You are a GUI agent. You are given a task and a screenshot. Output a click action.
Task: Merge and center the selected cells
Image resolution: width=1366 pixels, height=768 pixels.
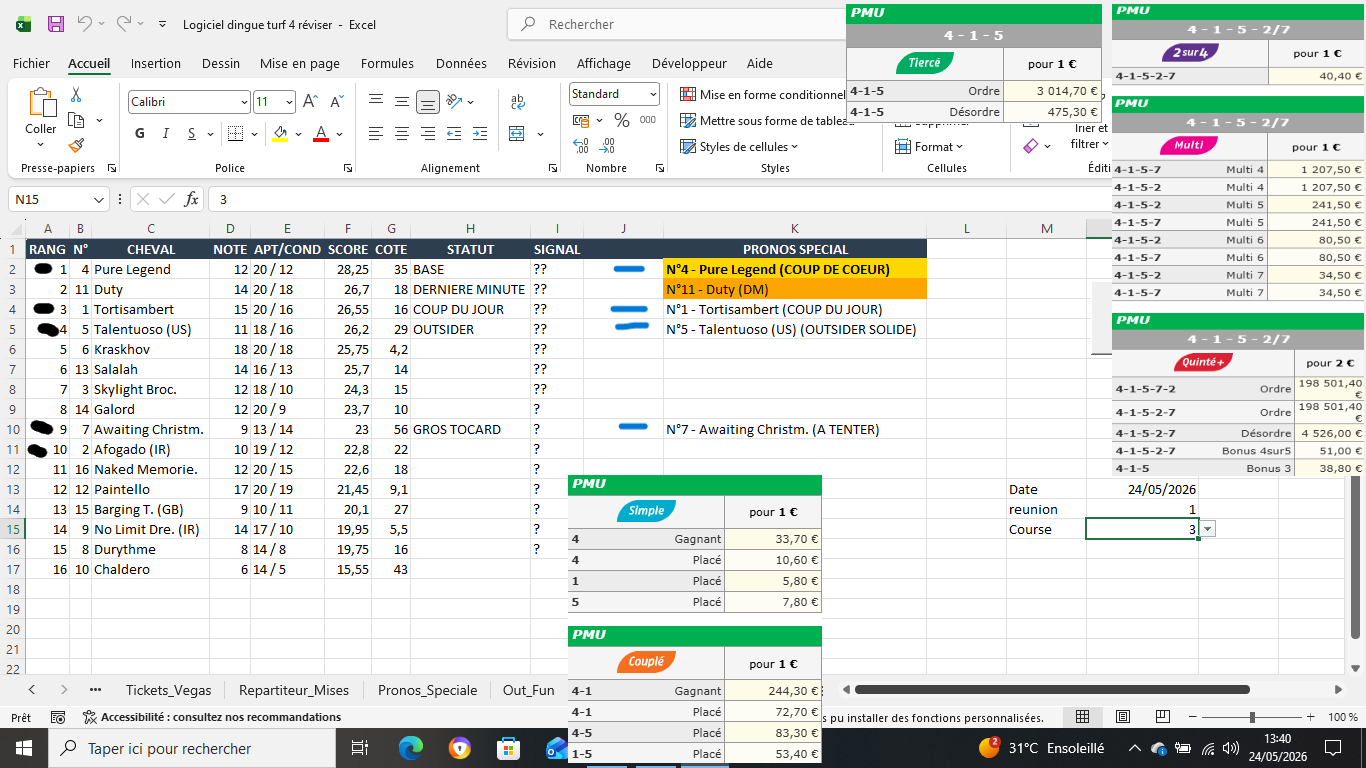(x=518, y=134)
